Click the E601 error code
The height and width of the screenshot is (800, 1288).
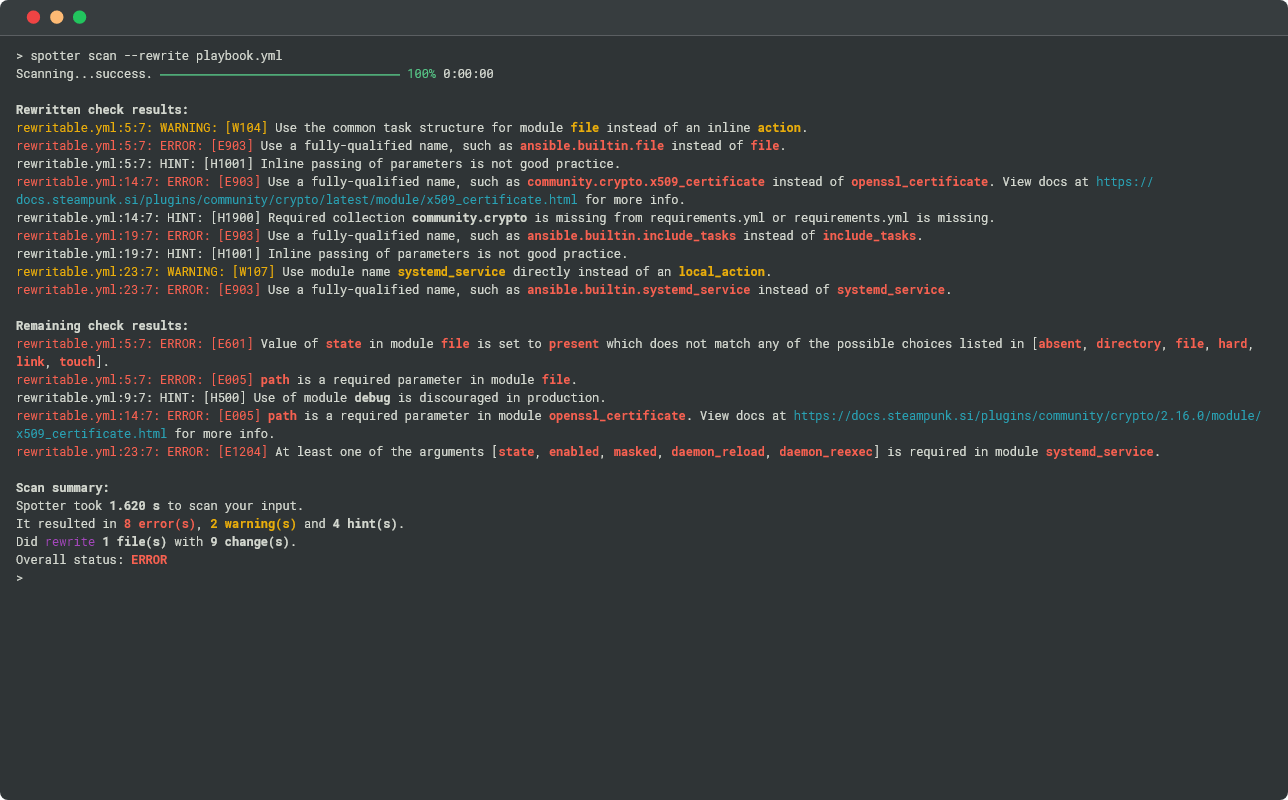pyautogui.click(x=231, y=344)
